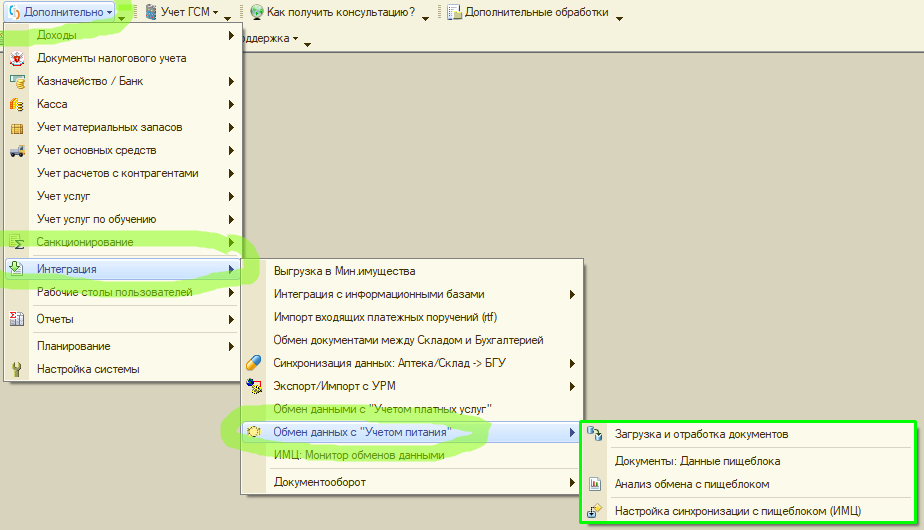Click the Экспорт/Импорт с УРМ icon
Viewport: 924px width, 530px height.
click(254, 386)
